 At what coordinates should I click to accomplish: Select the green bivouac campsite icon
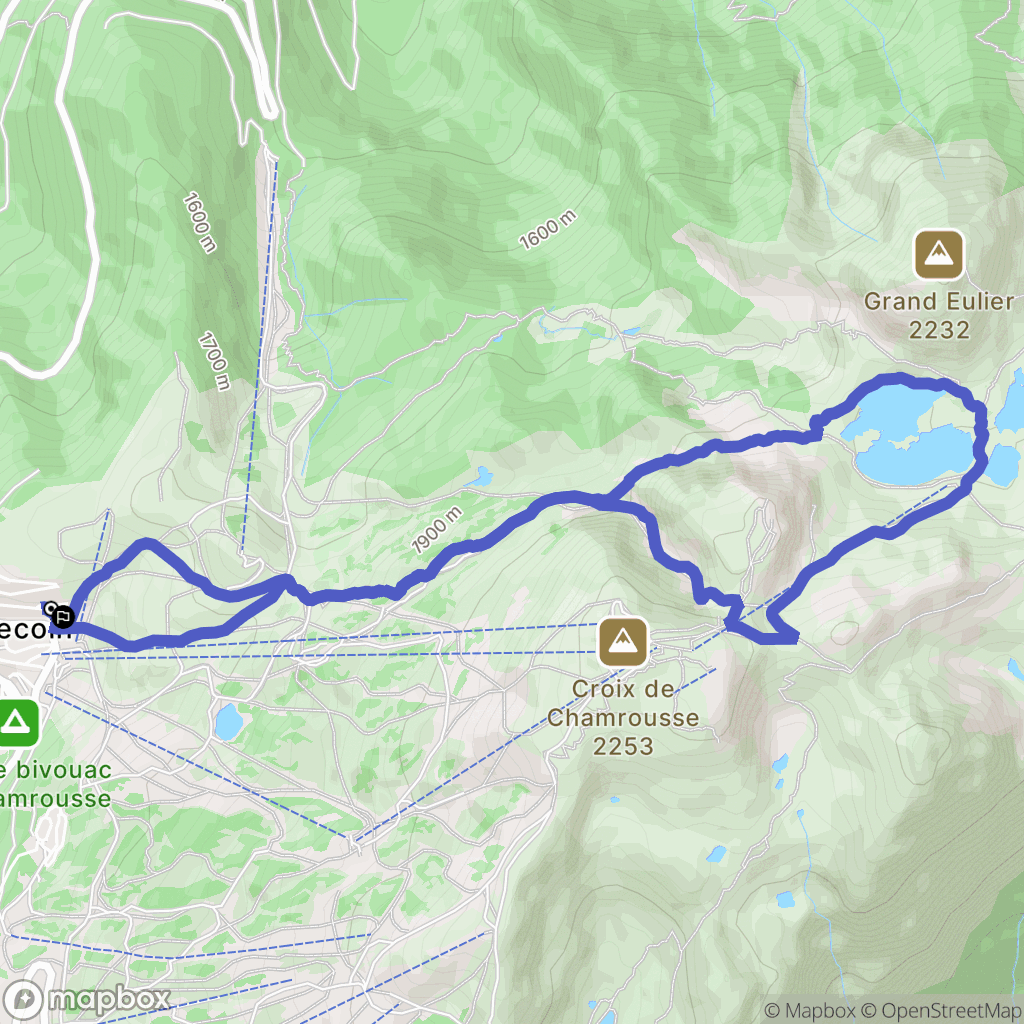coord(15,723)
